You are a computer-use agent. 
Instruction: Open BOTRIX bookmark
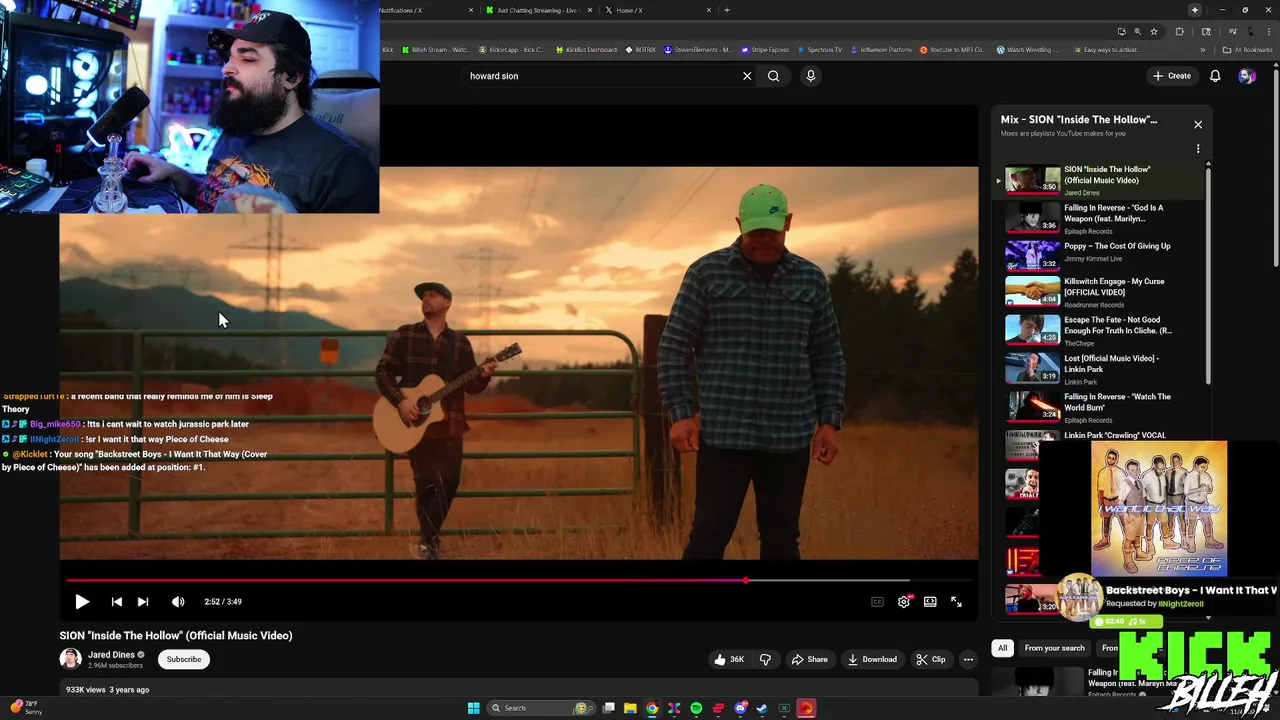coord(641,50)
